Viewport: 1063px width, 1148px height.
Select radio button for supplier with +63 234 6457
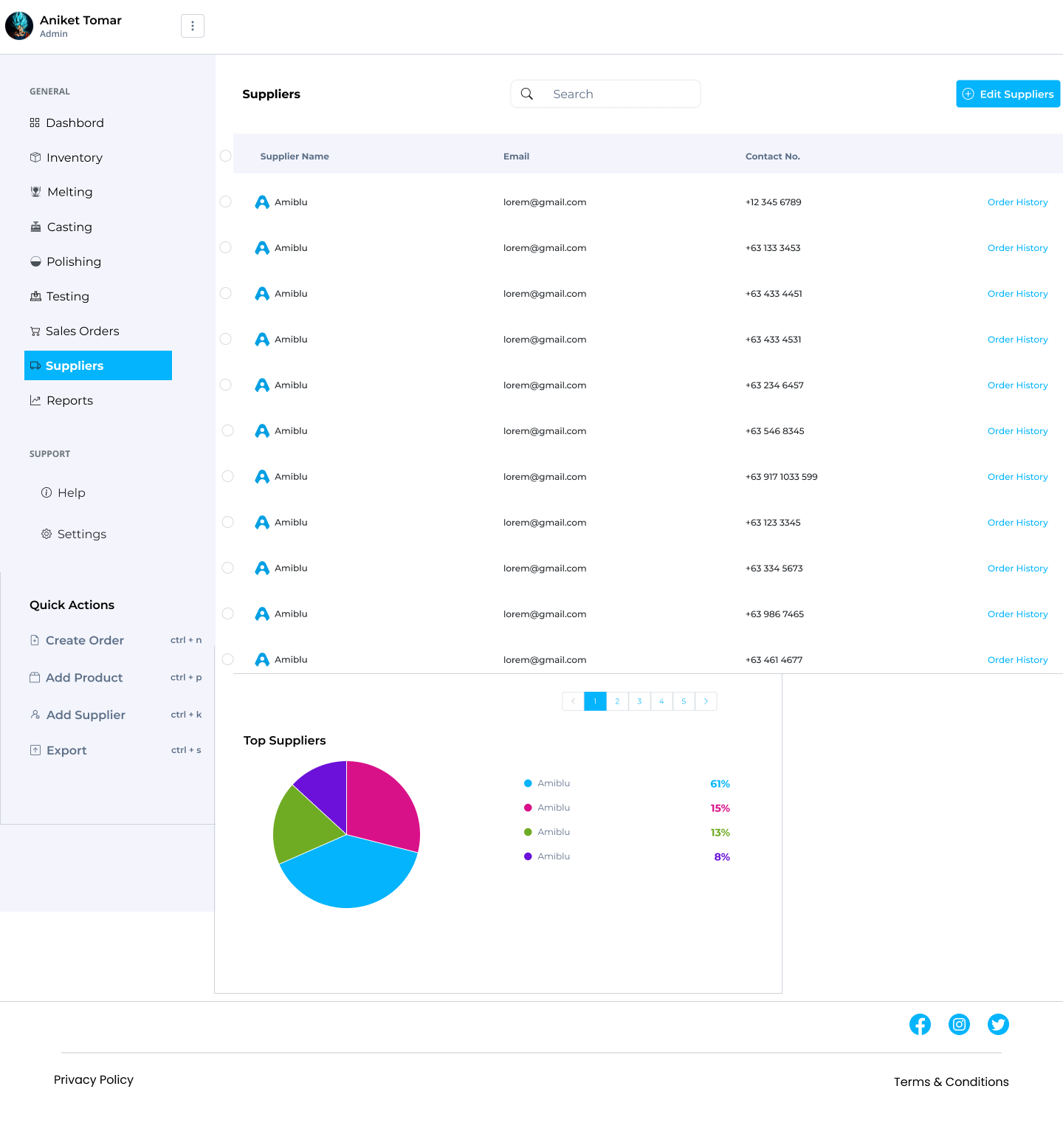point(226,385)
